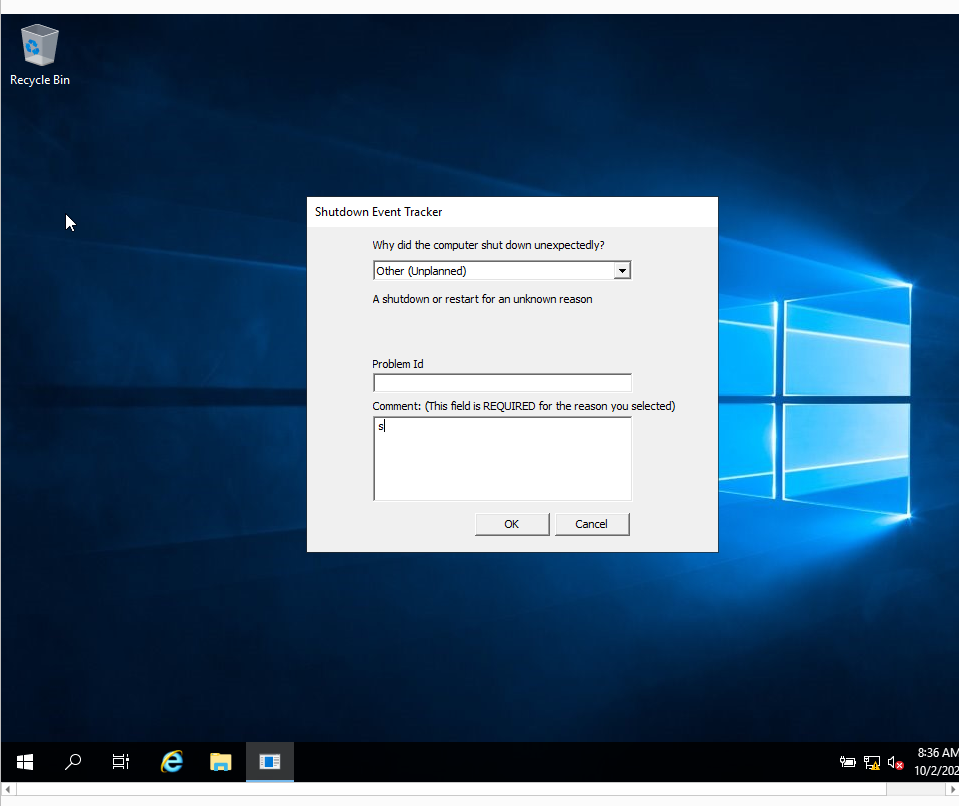Cancel the Shutdown Event Tracker dialog

[x=592, y=524]
